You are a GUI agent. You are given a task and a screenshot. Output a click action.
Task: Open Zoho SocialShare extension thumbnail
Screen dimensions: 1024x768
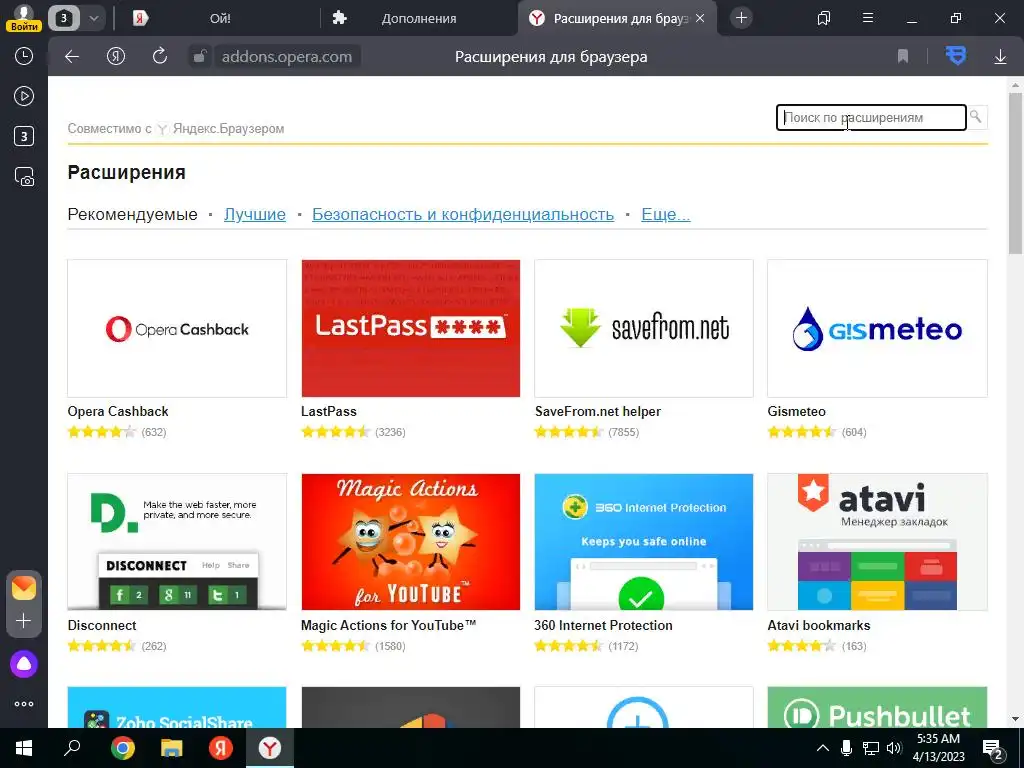(177, 707)
